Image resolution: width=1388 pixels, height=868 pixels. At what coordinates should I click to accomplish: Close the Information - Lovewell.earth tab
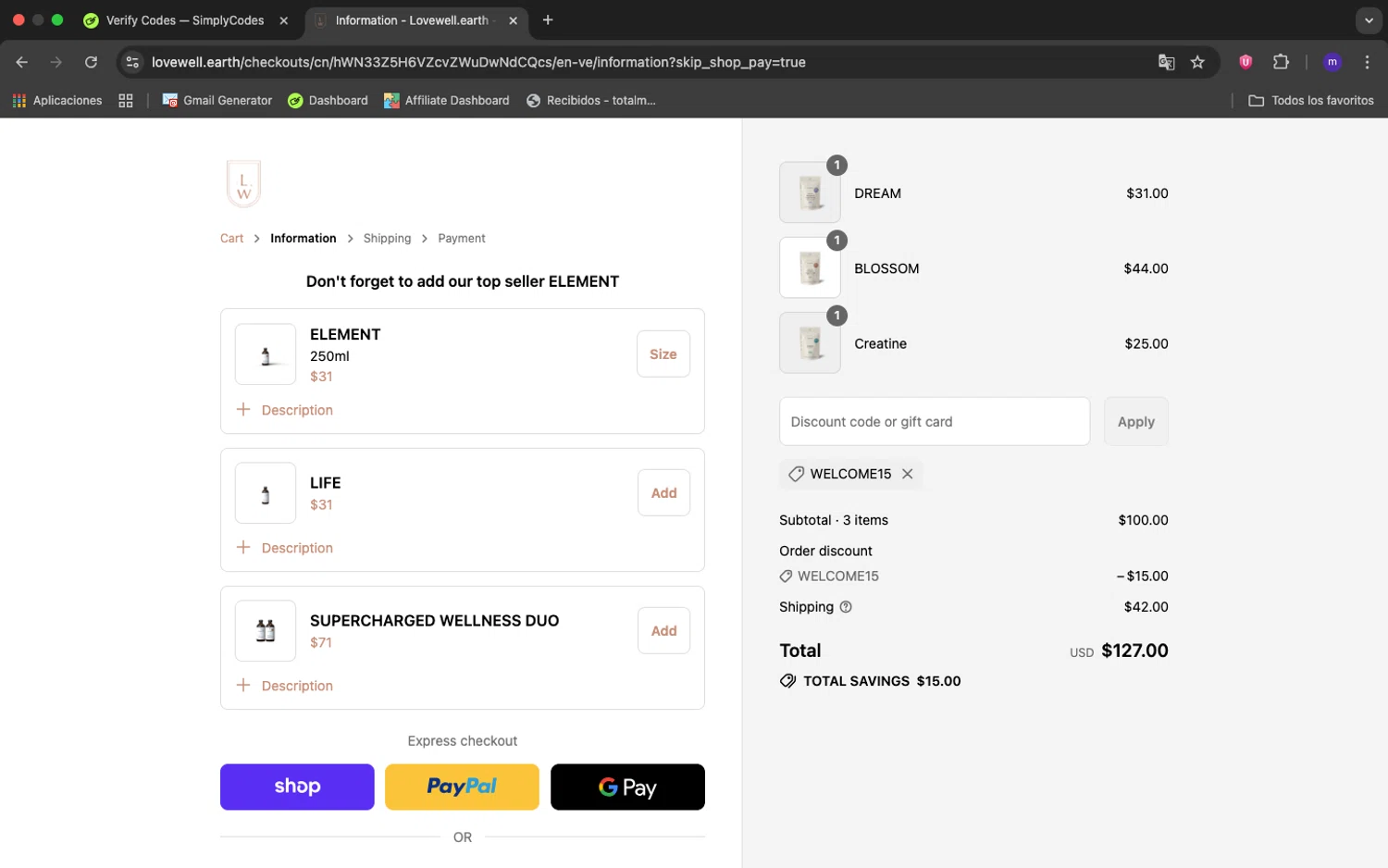coord(513,20)
